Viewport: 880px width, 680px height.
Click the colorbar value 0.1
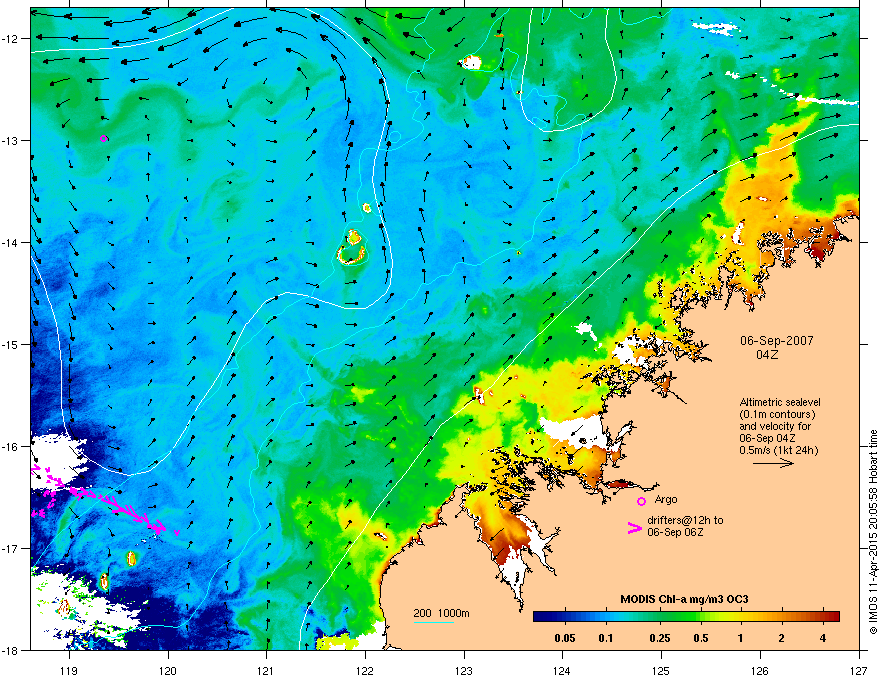click(x=606, y=638)
